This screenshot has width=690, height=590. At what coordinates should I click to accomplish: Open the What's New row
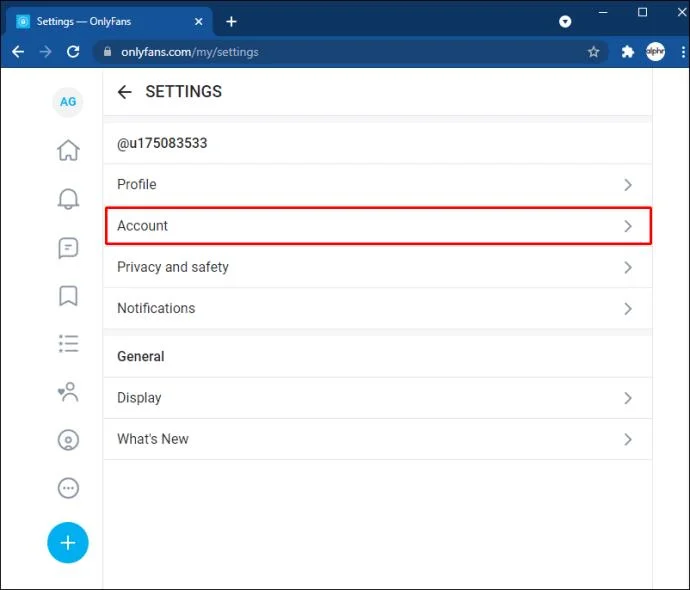click(x=378, y=439)
